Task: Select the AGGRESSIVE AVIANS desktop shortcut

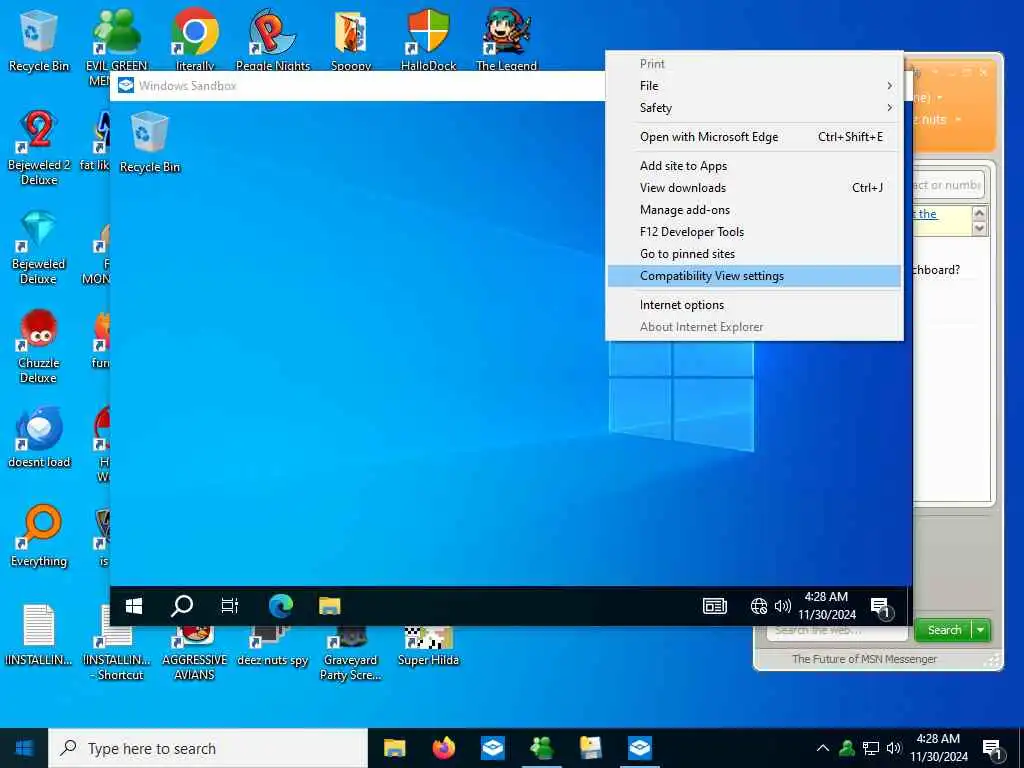Action: coord(195,653)
